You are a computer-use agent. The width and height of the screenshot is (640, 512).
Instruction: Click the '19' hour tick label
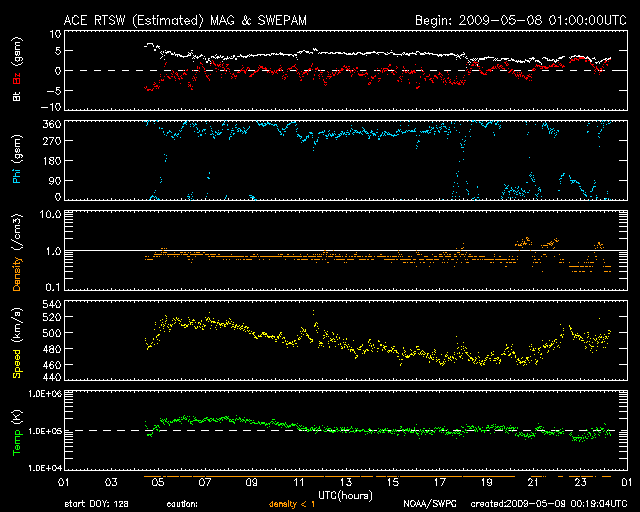click(x=487, y=482)
